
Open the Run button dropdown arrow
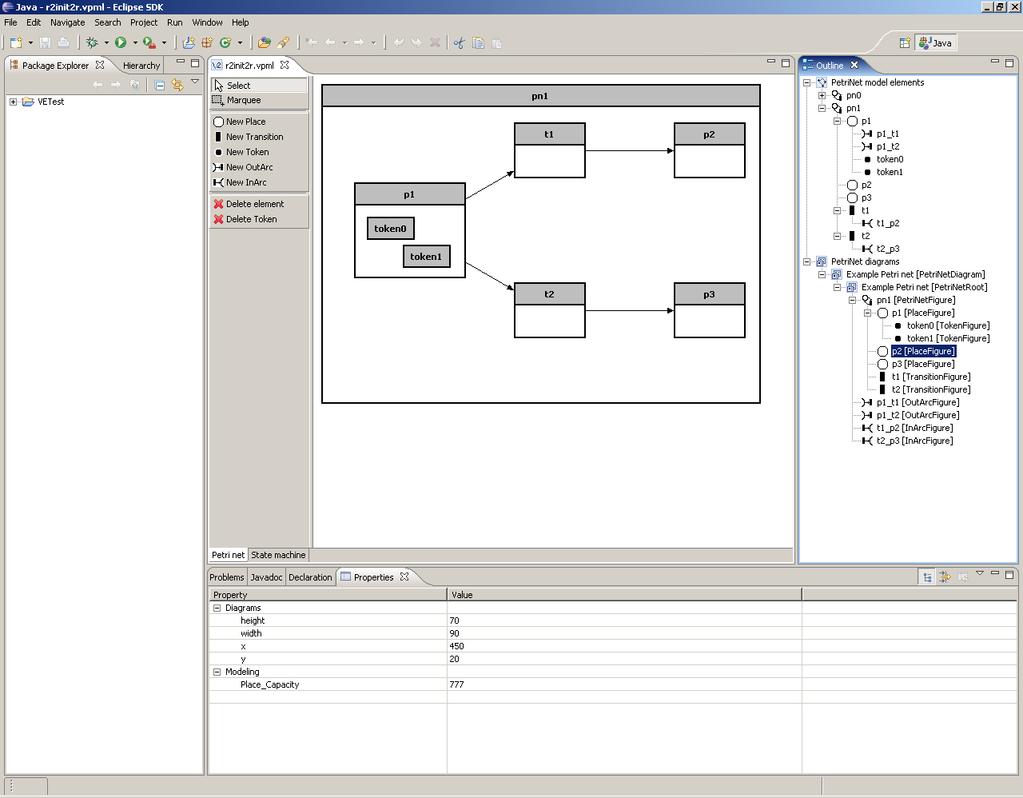click(x=135, y=43)
